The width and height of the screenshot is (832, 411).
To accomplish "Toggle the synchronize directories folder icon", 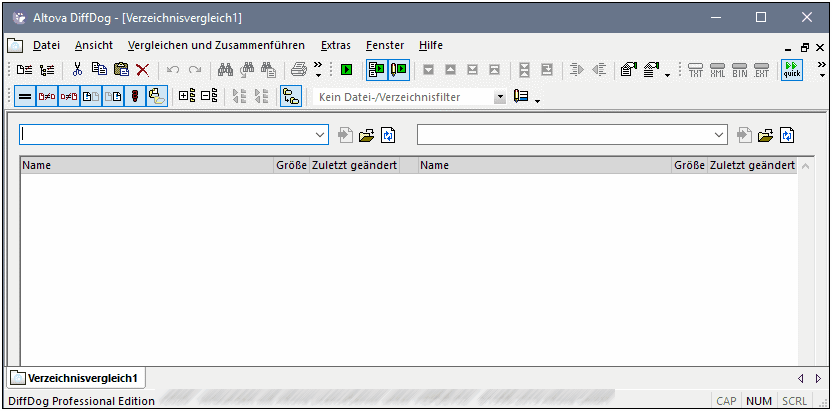I will point(291,97).
